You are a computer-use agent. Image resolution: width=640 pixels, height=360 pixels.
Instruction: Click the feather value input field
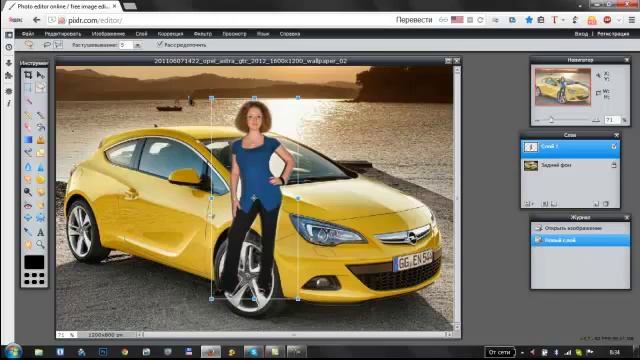tap(126, 45)
